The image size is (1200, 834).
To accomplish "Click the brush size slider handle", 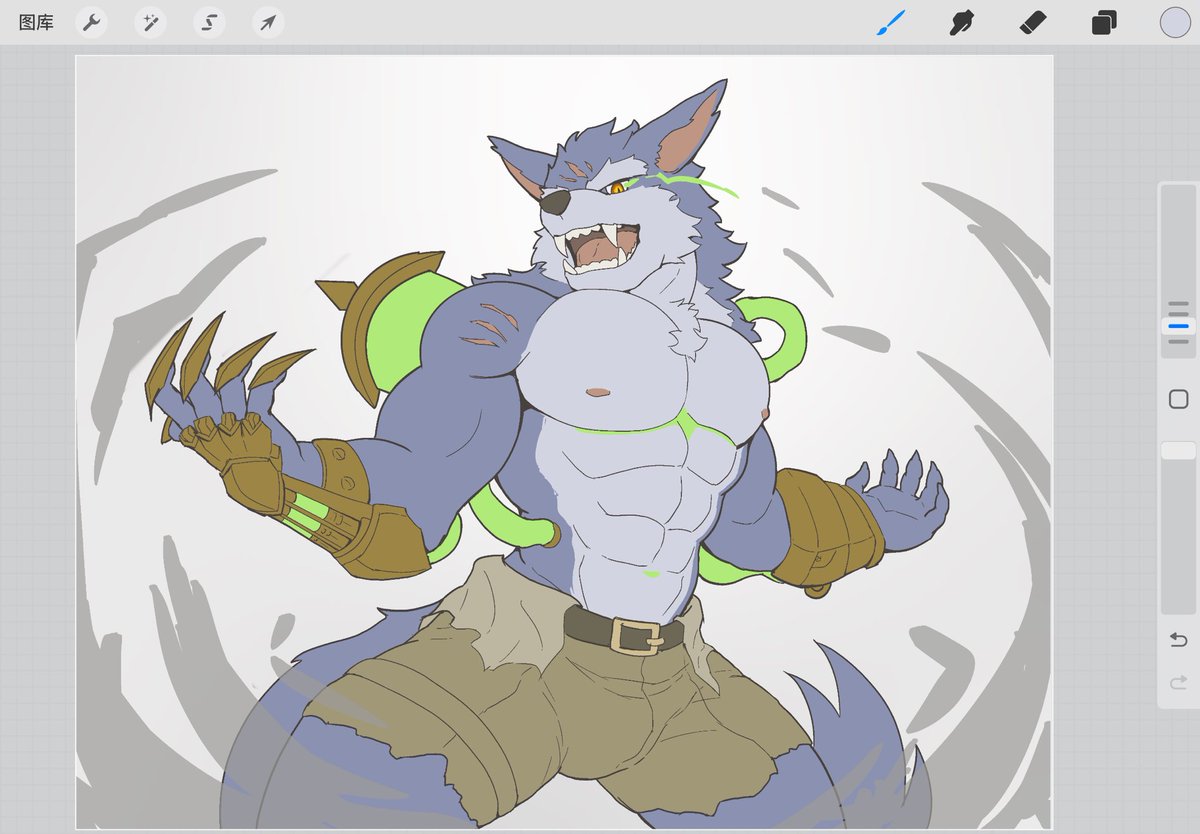I will [1178, 326].
